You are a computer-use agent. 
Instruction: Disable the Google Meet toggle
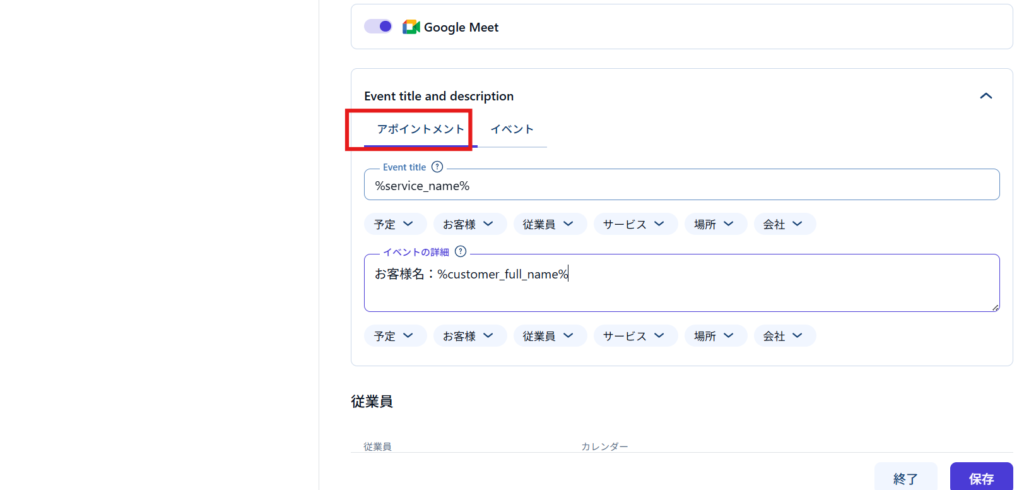coord(378,27)
